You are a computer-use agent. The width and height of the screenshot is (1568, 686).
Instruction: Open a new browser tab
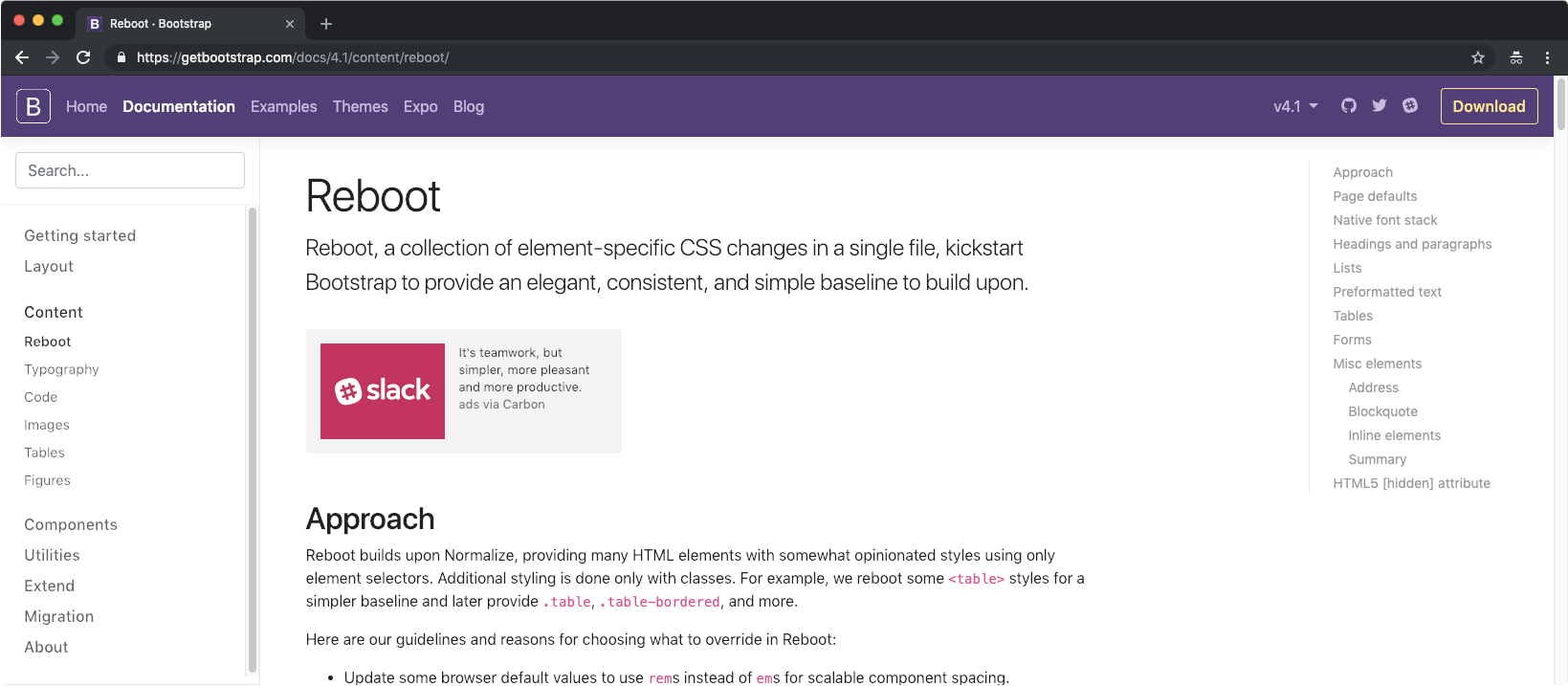pos(326,24)
